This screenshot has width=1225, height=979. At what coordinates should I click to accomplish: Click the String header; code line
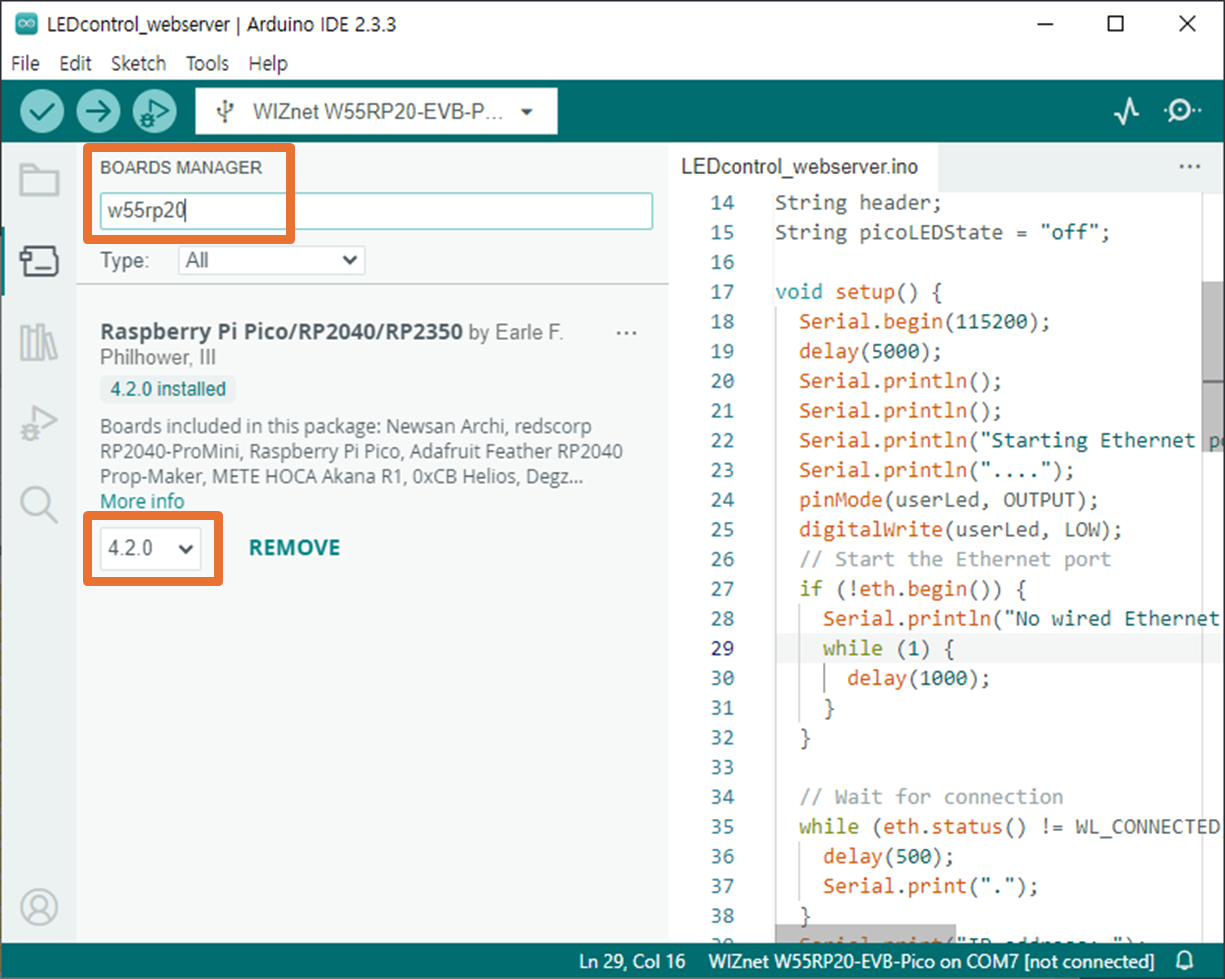tap(859, 203)
